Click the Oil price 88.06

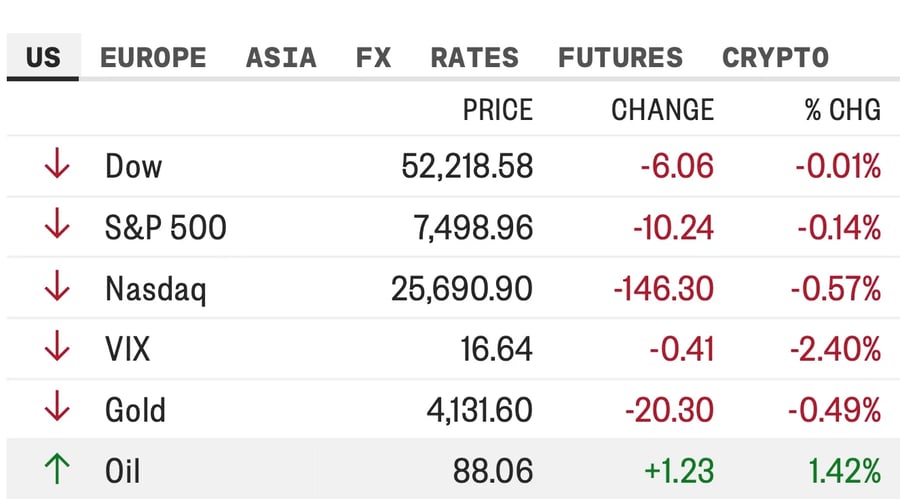(x=493, y=471)
